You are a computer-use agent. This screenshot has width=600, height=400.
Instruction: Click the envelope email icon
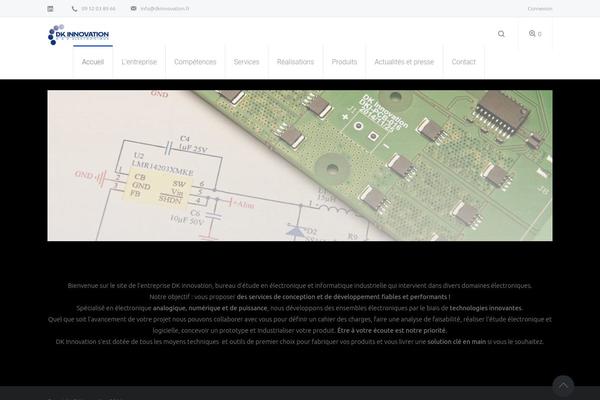(134, 8)
